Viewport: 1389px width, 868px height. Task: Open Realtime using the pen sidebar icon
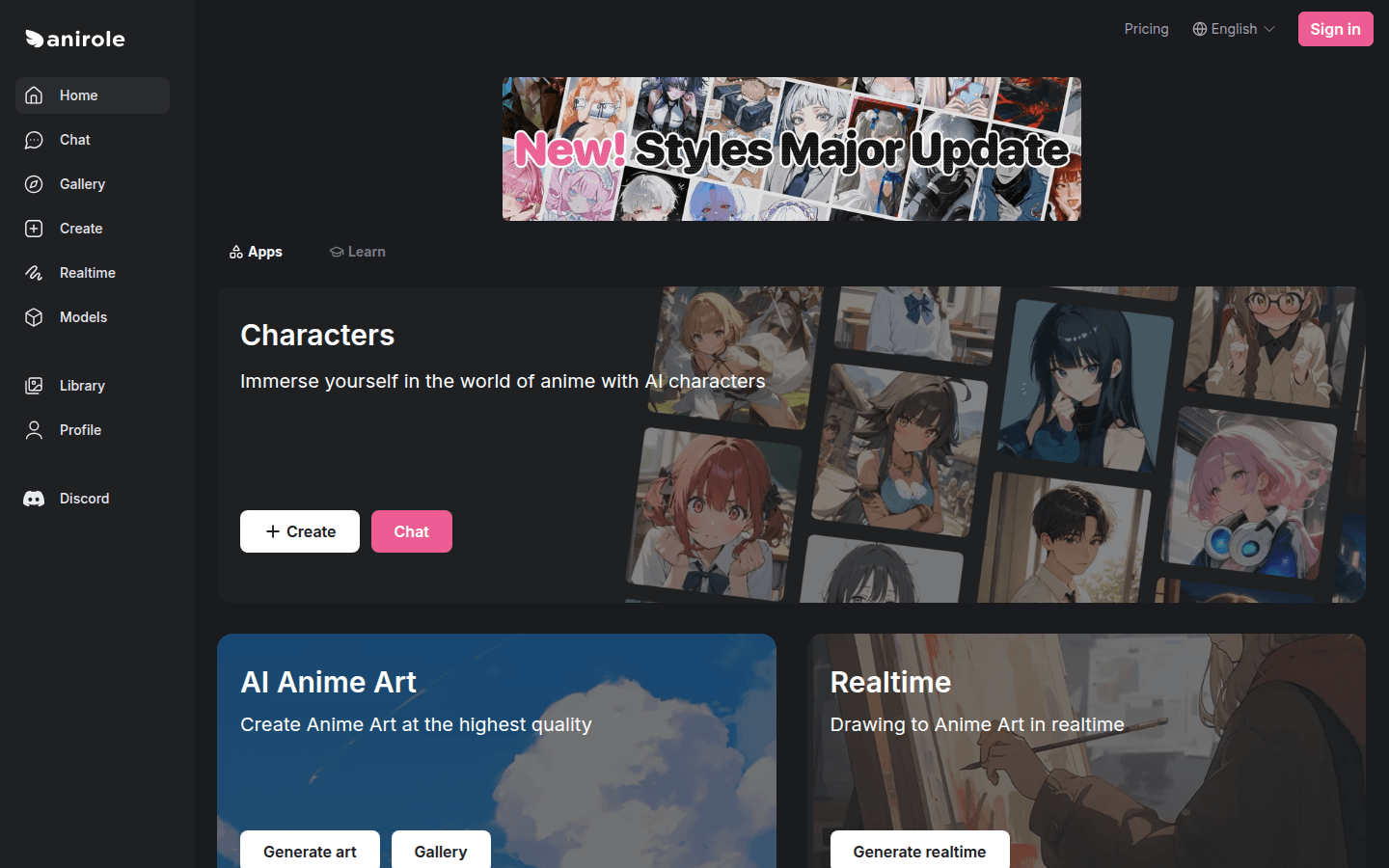click(x=32, y=273)
